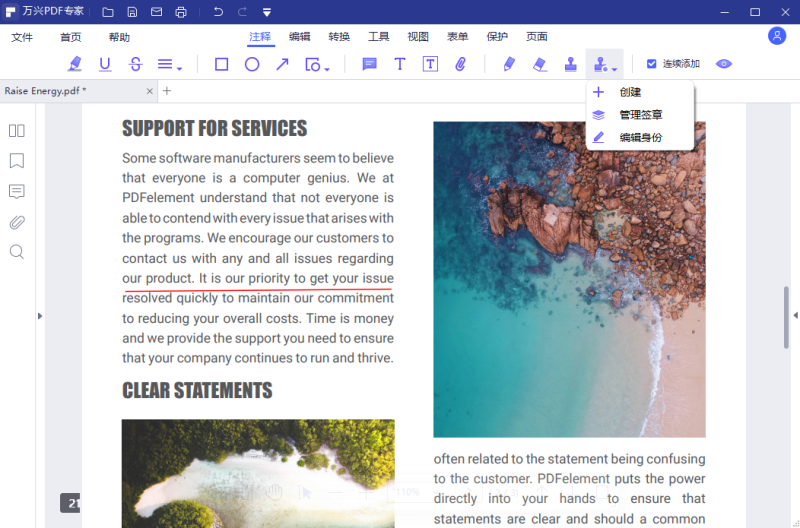800x528 pixels.
Task: Select the Highlight text tool
Action: 75,64
